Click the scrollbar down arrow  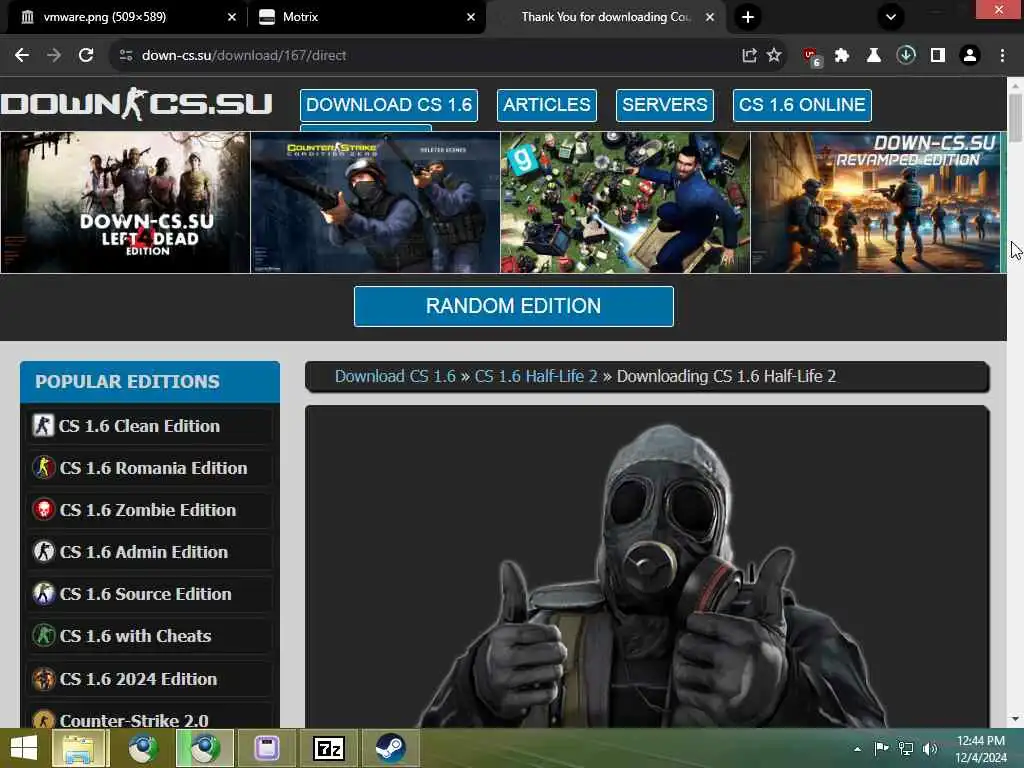pyautogui.click(x=1015, y=719)
